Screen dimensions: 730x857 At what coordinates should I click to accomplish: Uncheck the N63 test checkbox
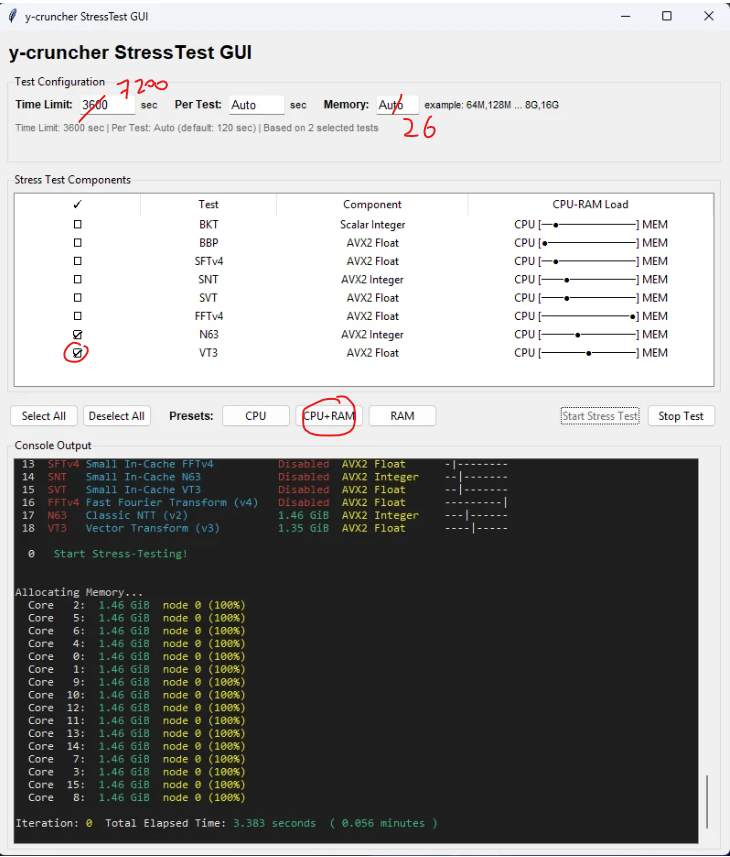(x=78, y=334)
